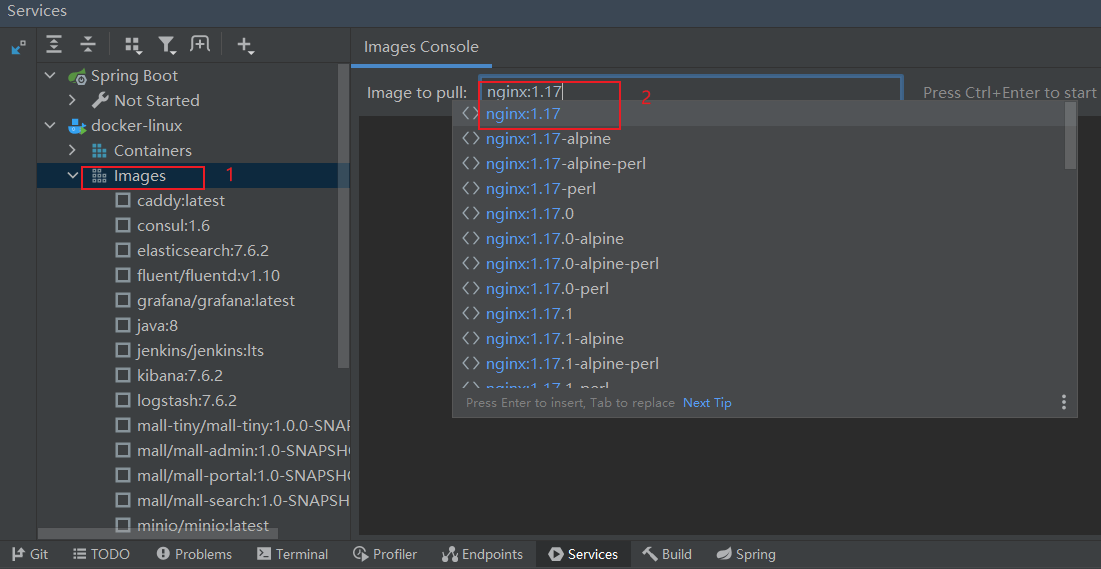The image size is (1101, 569).
Task: Click the Next Tip link
Action: (x=707, y=402)
